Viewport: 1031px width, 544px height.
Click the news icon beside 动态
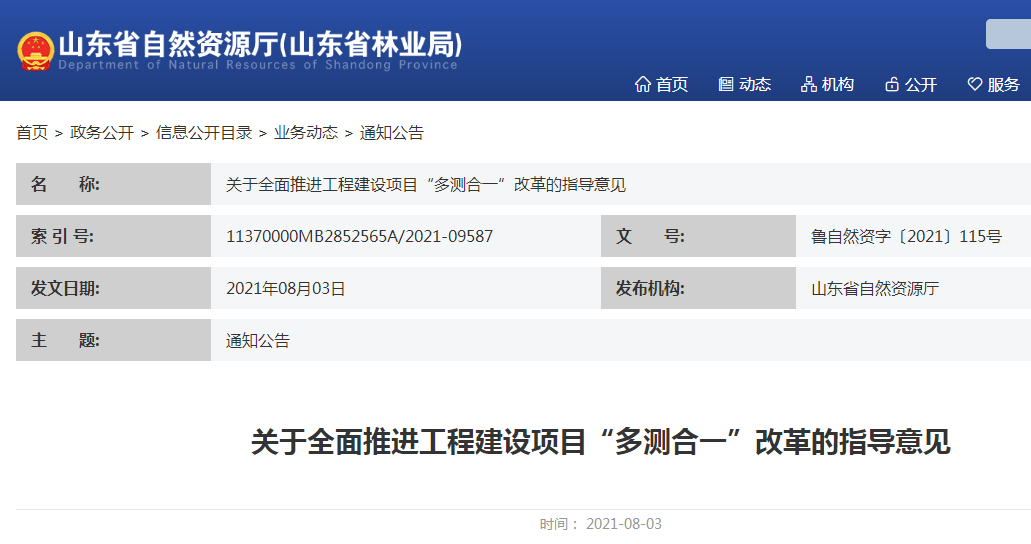[x=726, y=84]
